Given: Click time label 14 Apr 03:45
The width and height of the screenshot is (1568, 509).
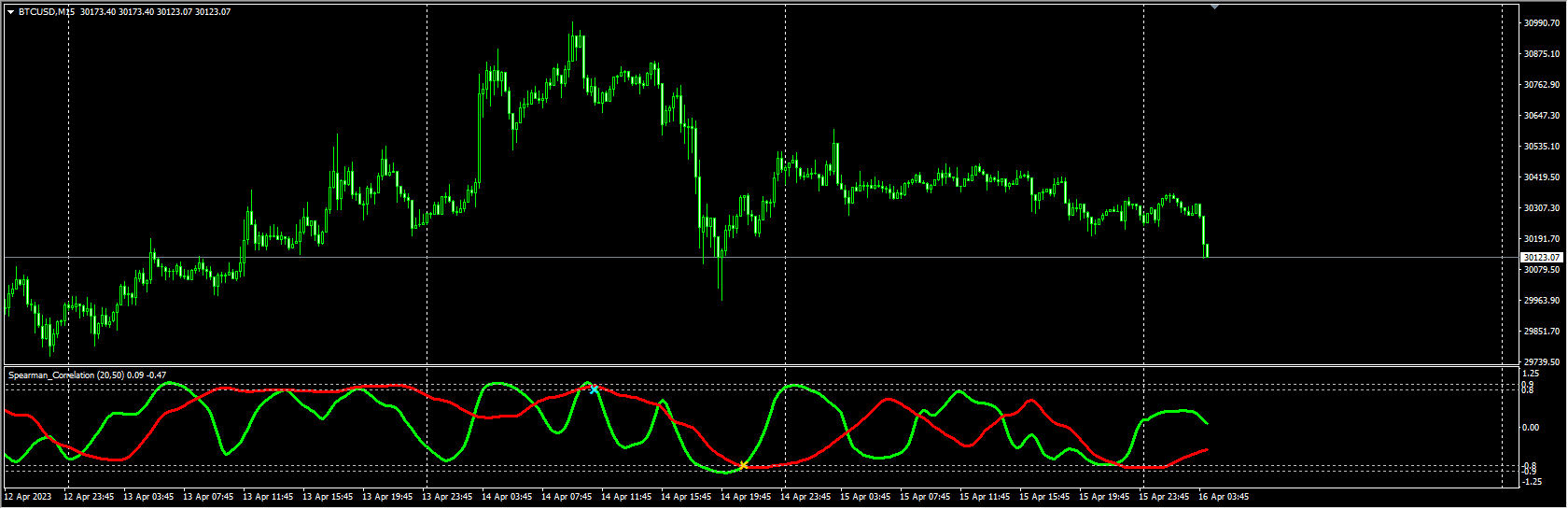Looking at the screenshot, I should pos(507,496).
